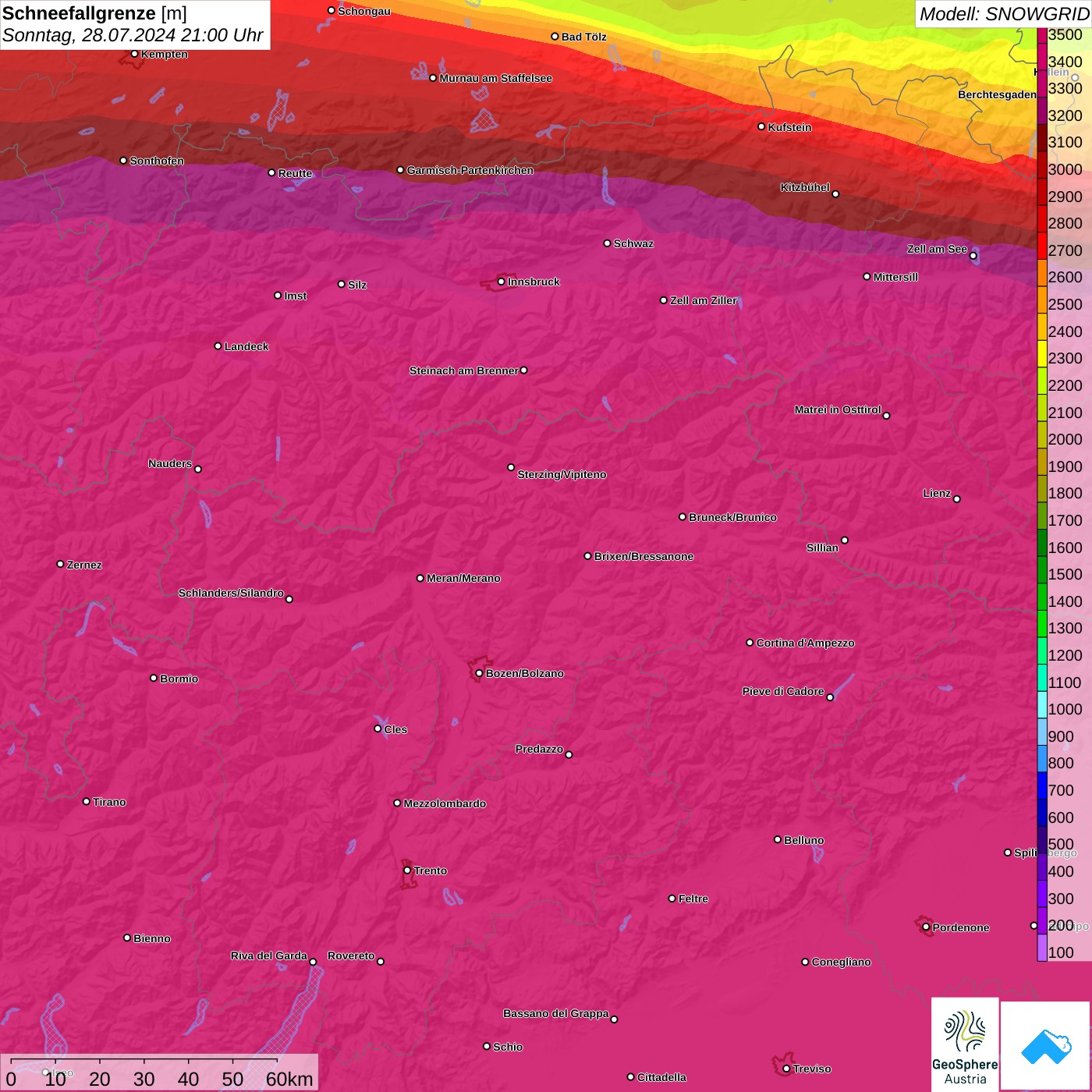Click the Garmisch-Partenkirchen marker dot
This screenshot has width=1092, height=1092.
(x=400, y=170)
